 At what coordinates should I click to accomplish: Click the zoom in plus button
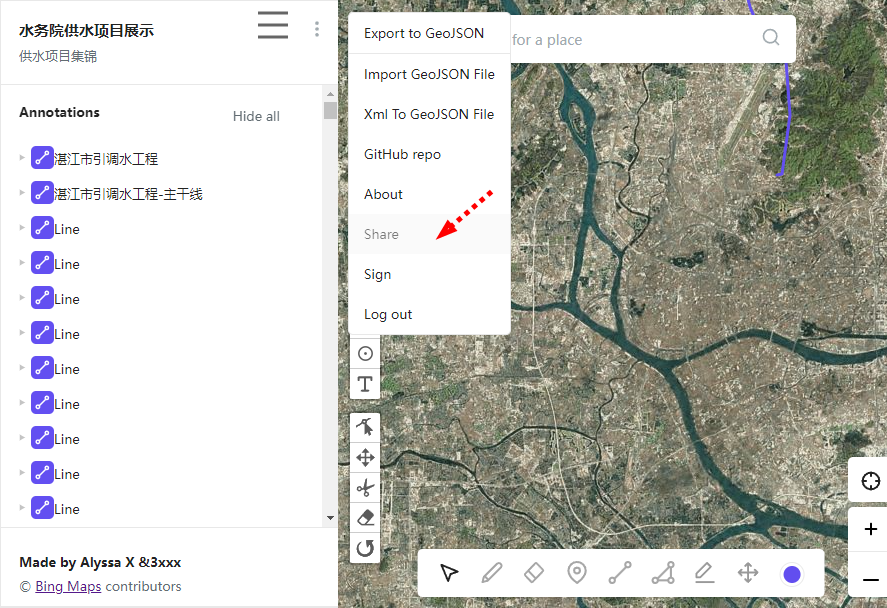870,529
